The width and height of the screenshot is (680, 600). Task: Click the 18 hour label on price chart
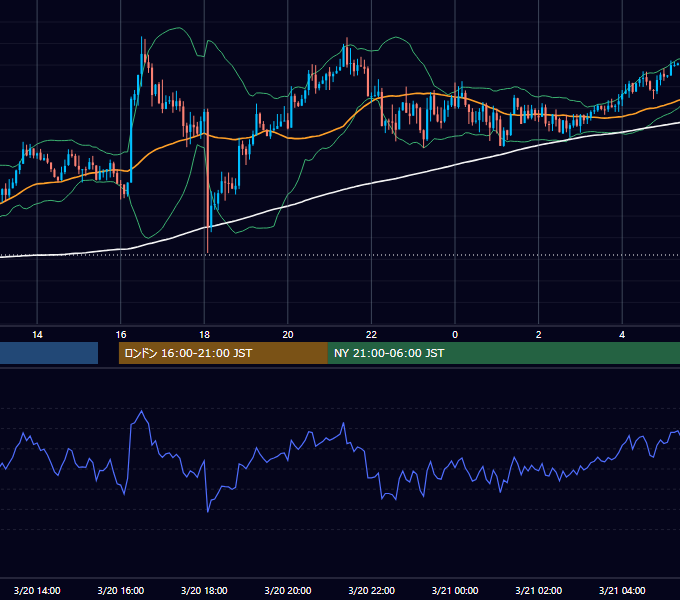204,335
